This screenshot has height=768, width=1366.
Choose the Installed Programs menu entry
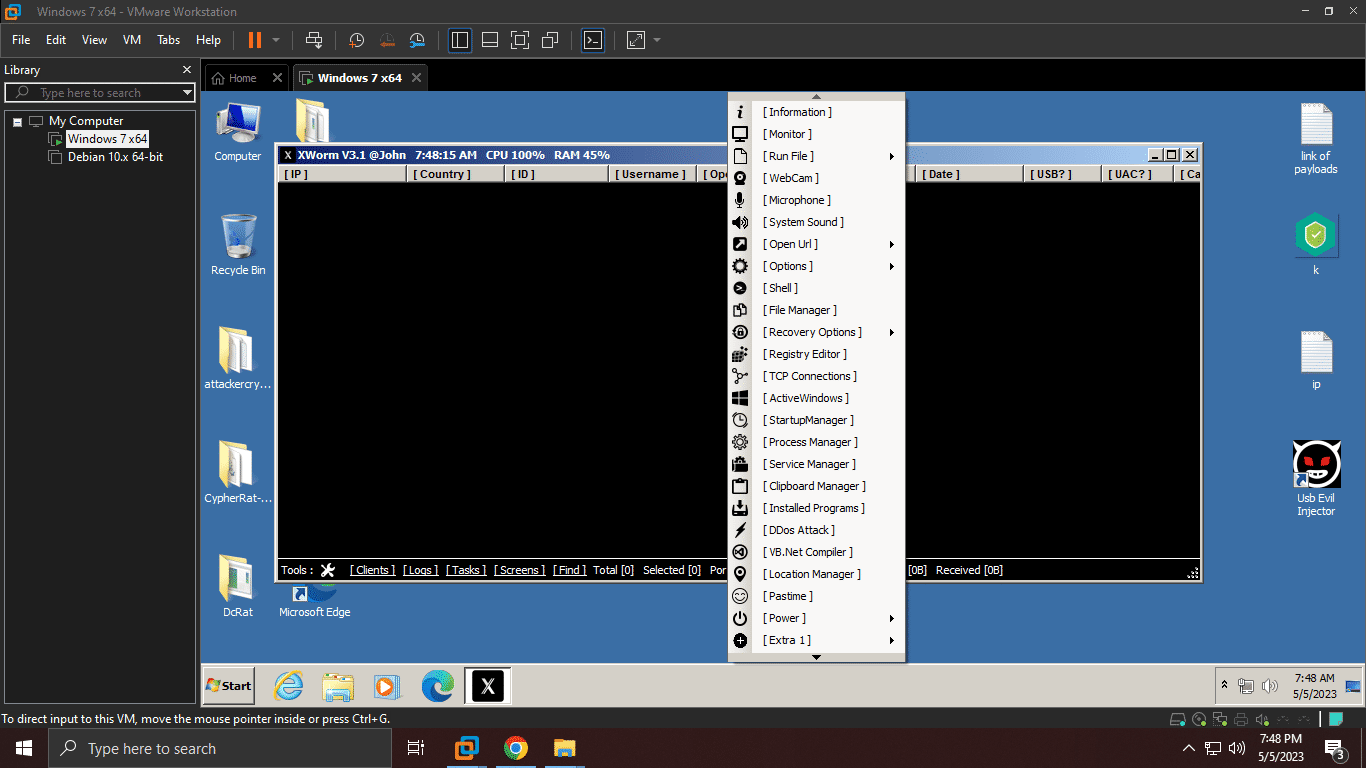(814, 508)
